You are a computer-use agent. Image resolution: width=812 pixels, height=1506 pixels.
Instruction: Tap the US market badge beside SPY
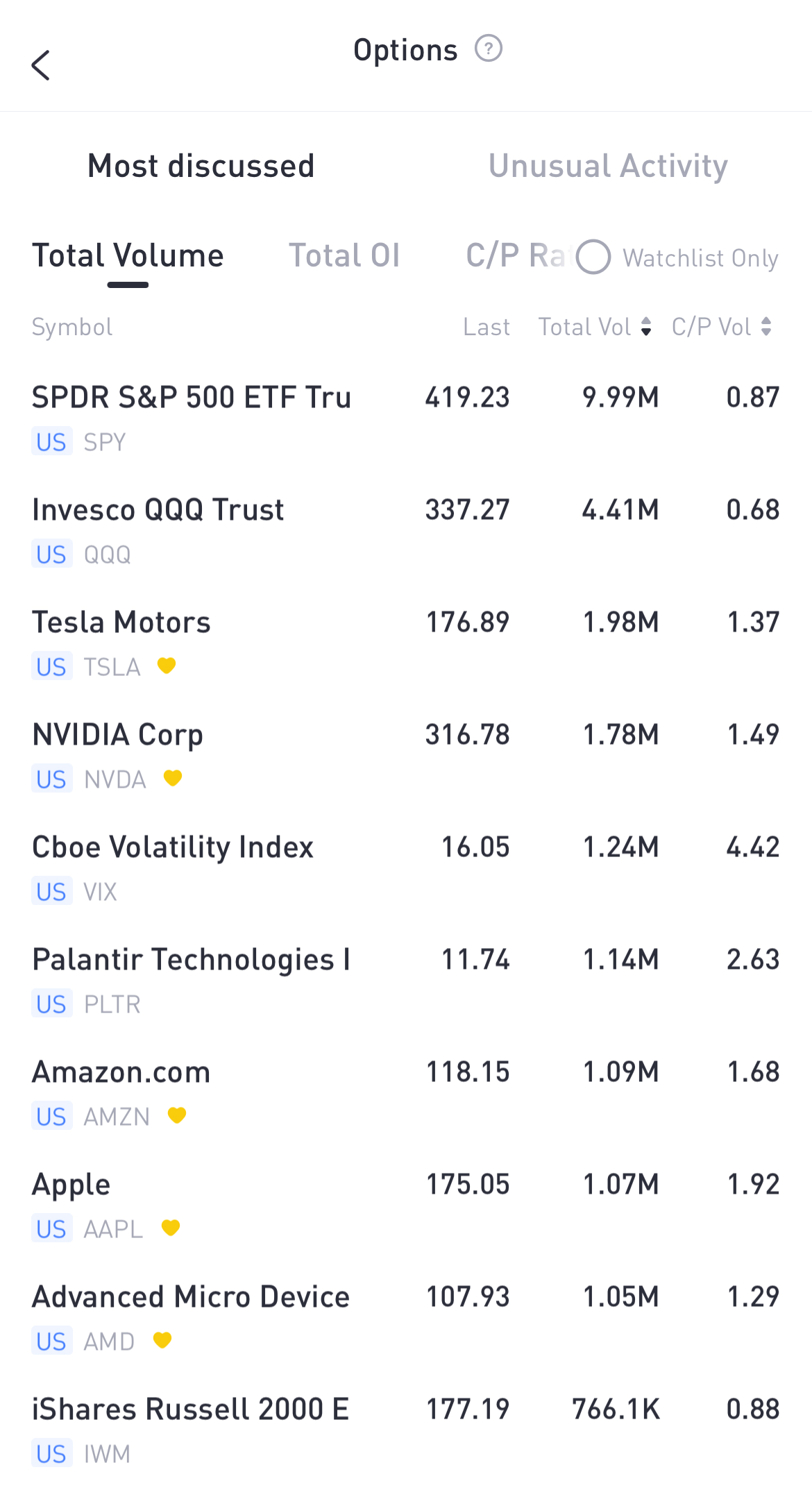[x=51, y=442]
